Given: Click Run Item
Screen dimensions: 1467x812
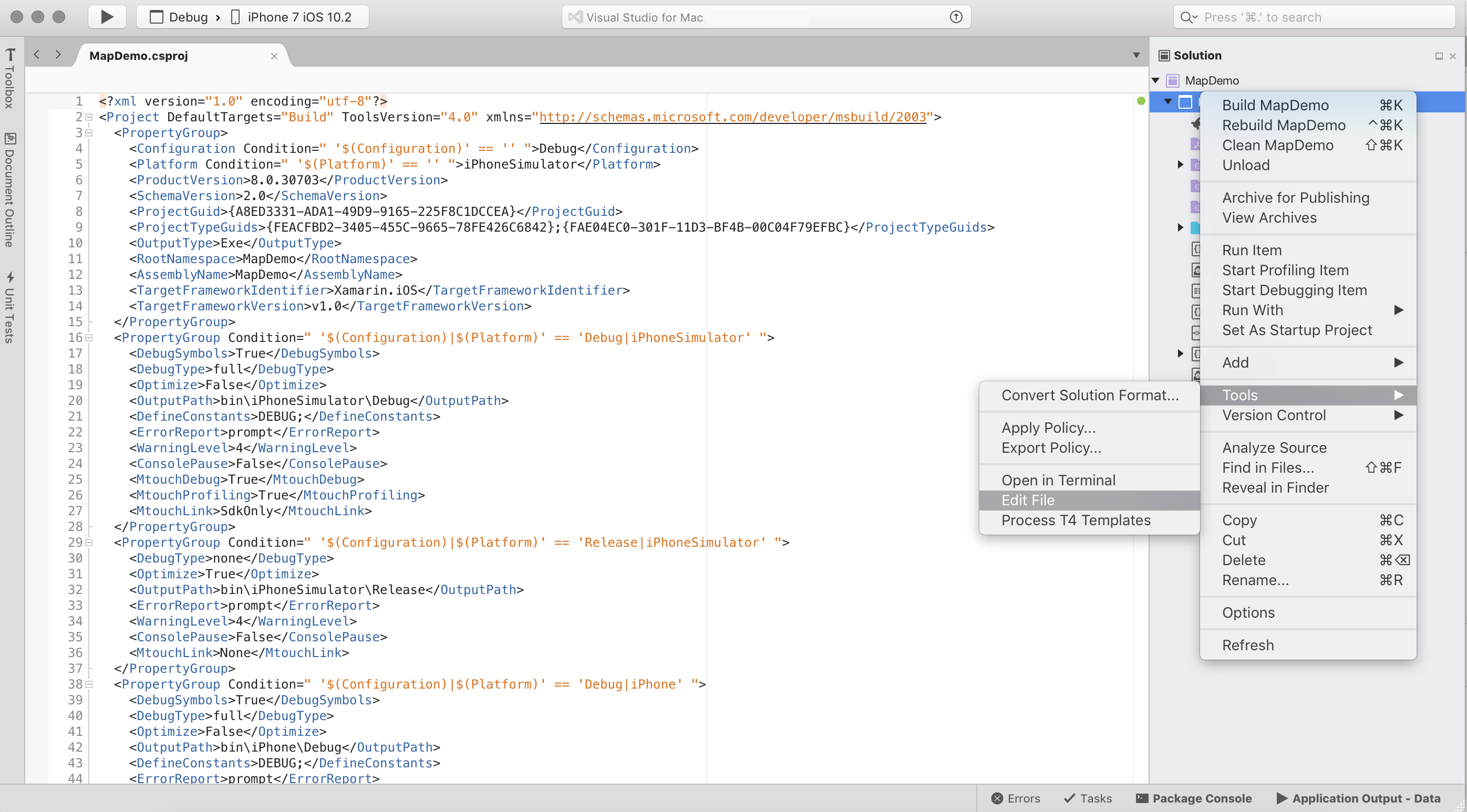Looking at the screenshot, I should [1308, 249].
